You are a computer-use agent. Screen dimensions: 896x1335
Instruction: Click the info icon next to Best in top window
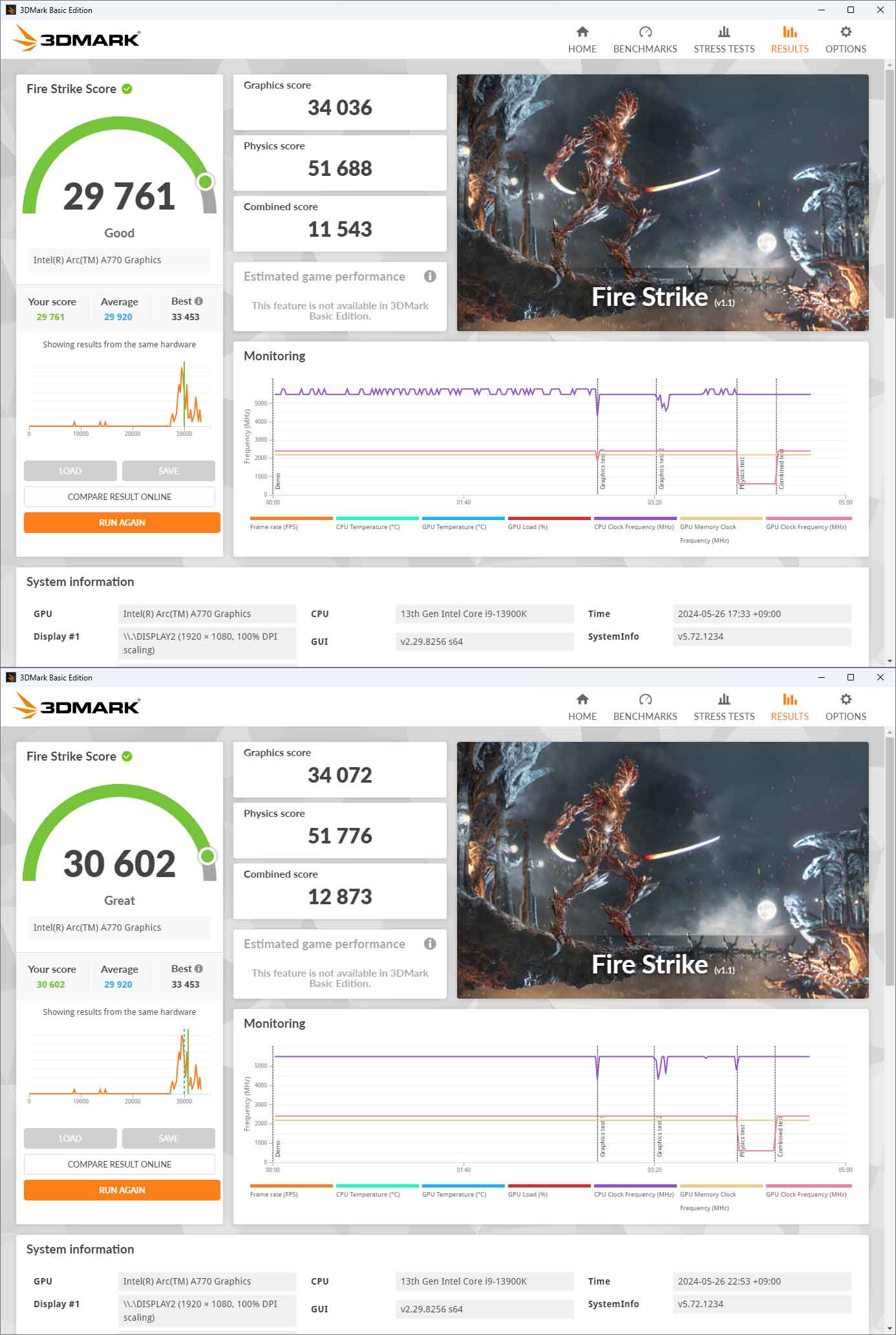click(198, 301)
